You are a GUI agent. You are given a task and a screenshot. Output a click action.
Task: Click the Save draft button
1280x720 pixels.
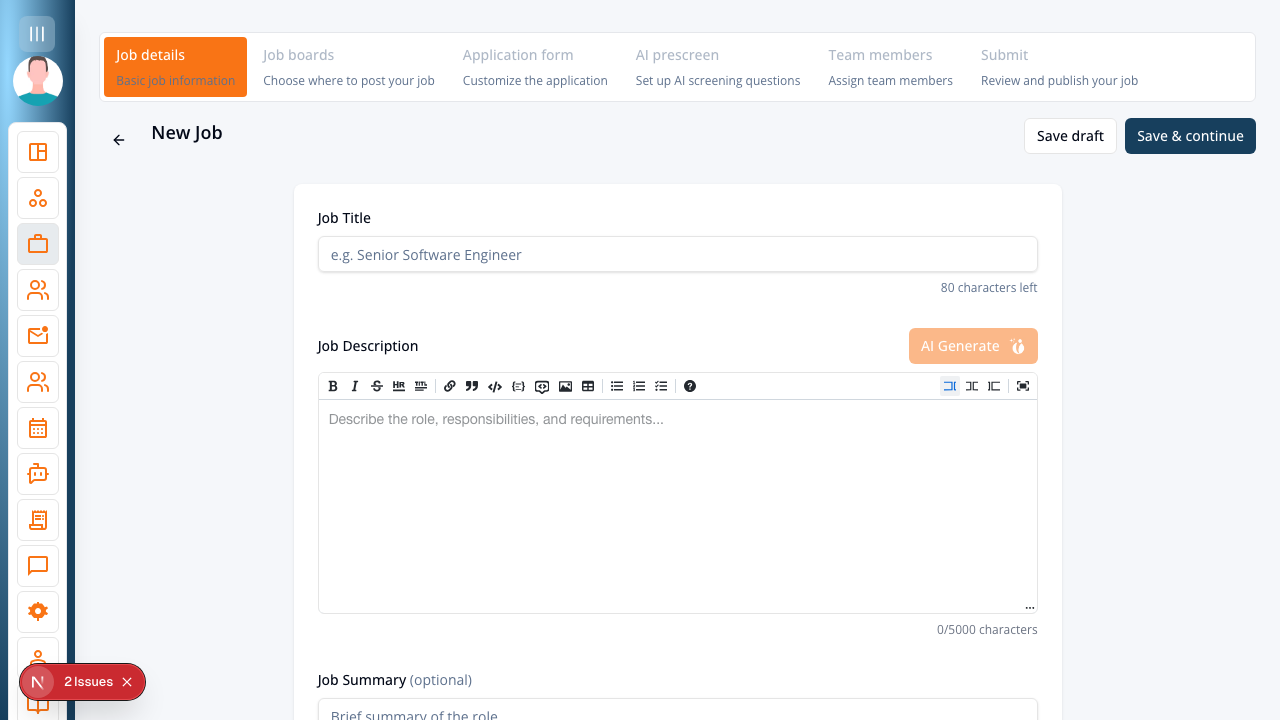pos(1070,136)
